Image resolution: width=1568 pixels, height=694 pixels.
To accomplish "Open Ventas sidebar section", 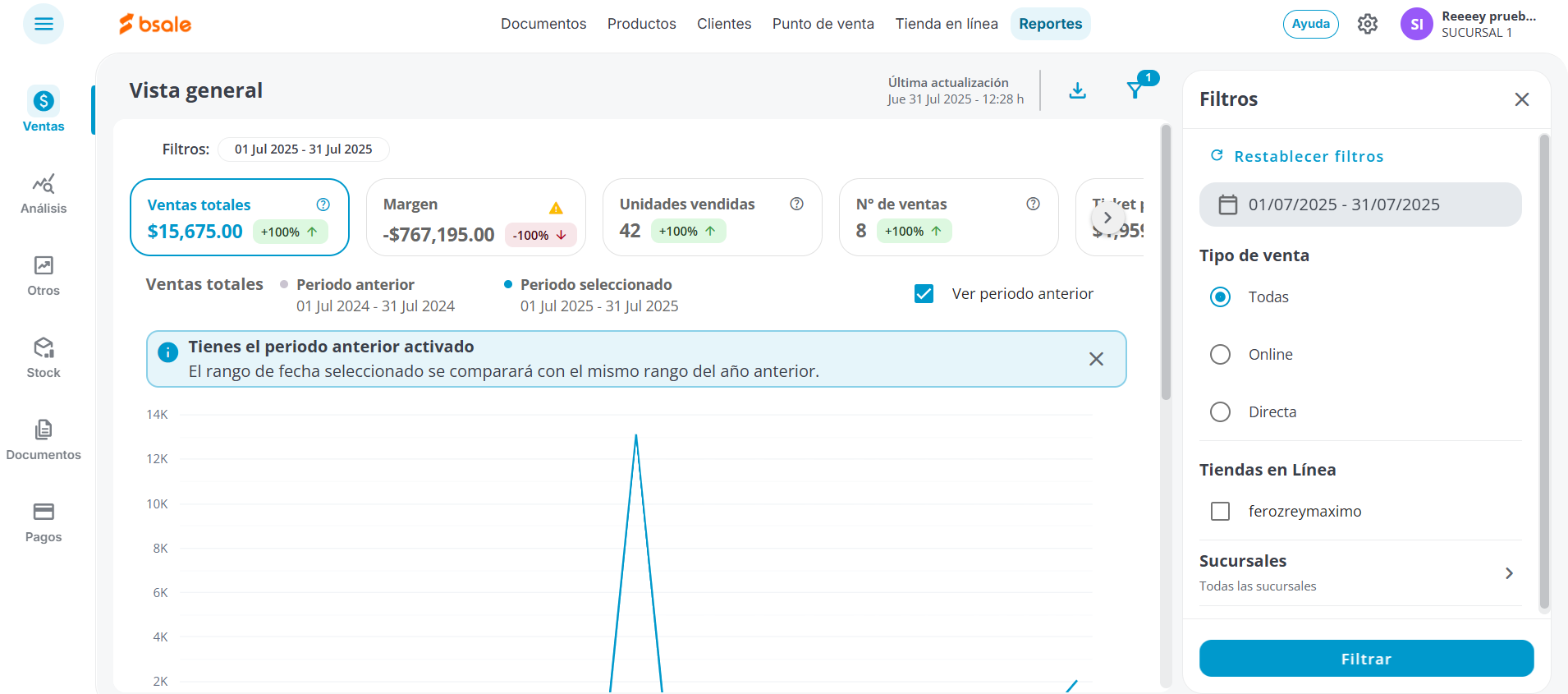I will pos(44,109).
